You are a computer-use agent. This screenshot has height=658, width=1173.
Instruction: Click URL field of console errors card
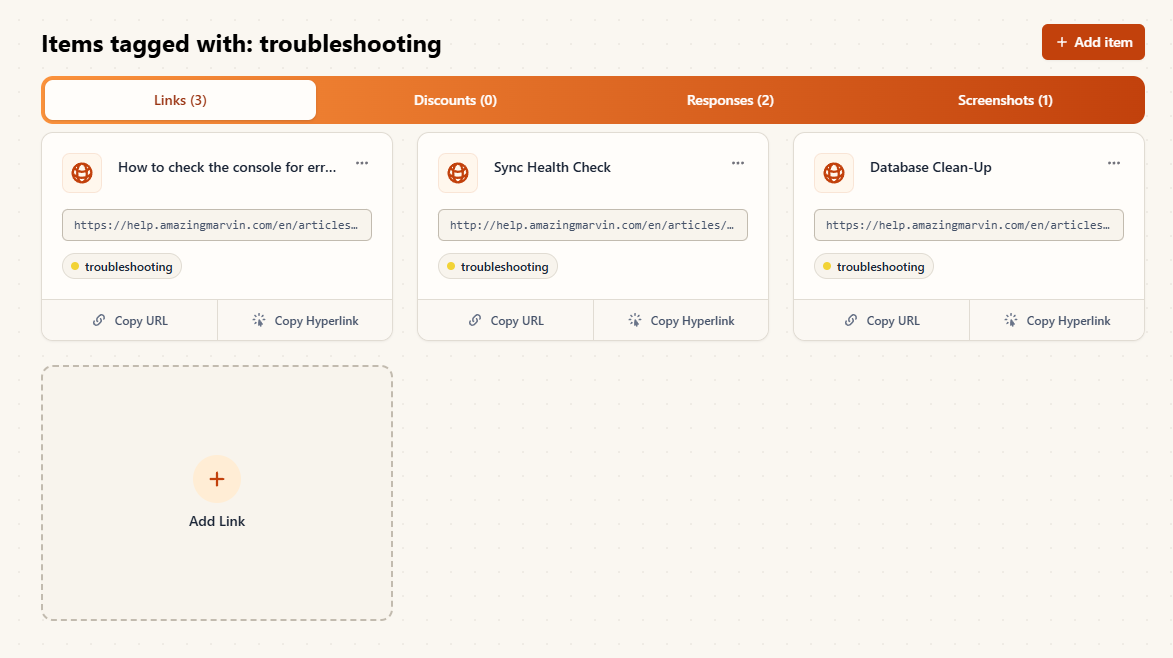tap(217, 225)
